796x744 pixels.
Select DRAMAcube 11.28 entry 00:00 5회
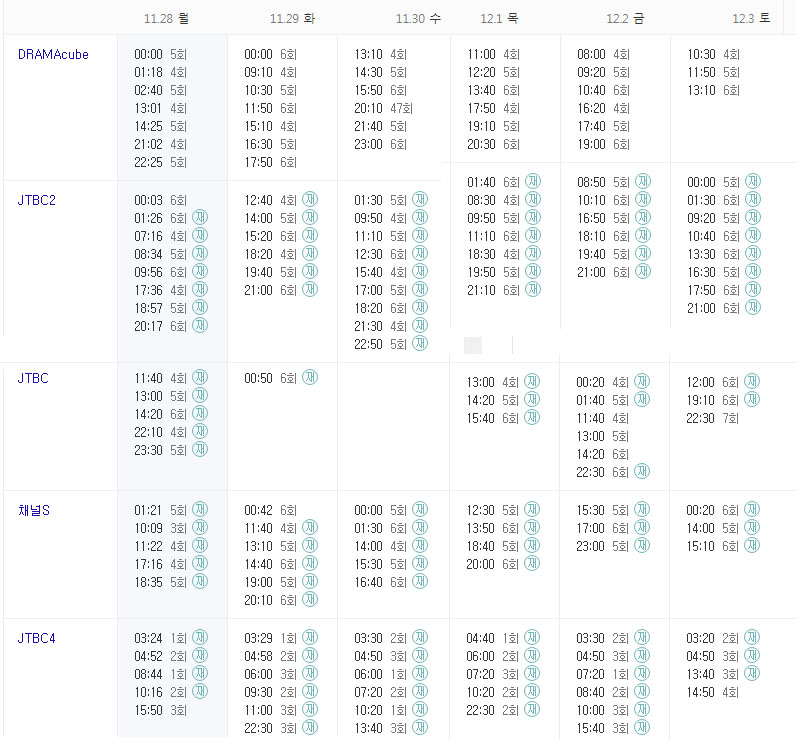tap(160, 54)
